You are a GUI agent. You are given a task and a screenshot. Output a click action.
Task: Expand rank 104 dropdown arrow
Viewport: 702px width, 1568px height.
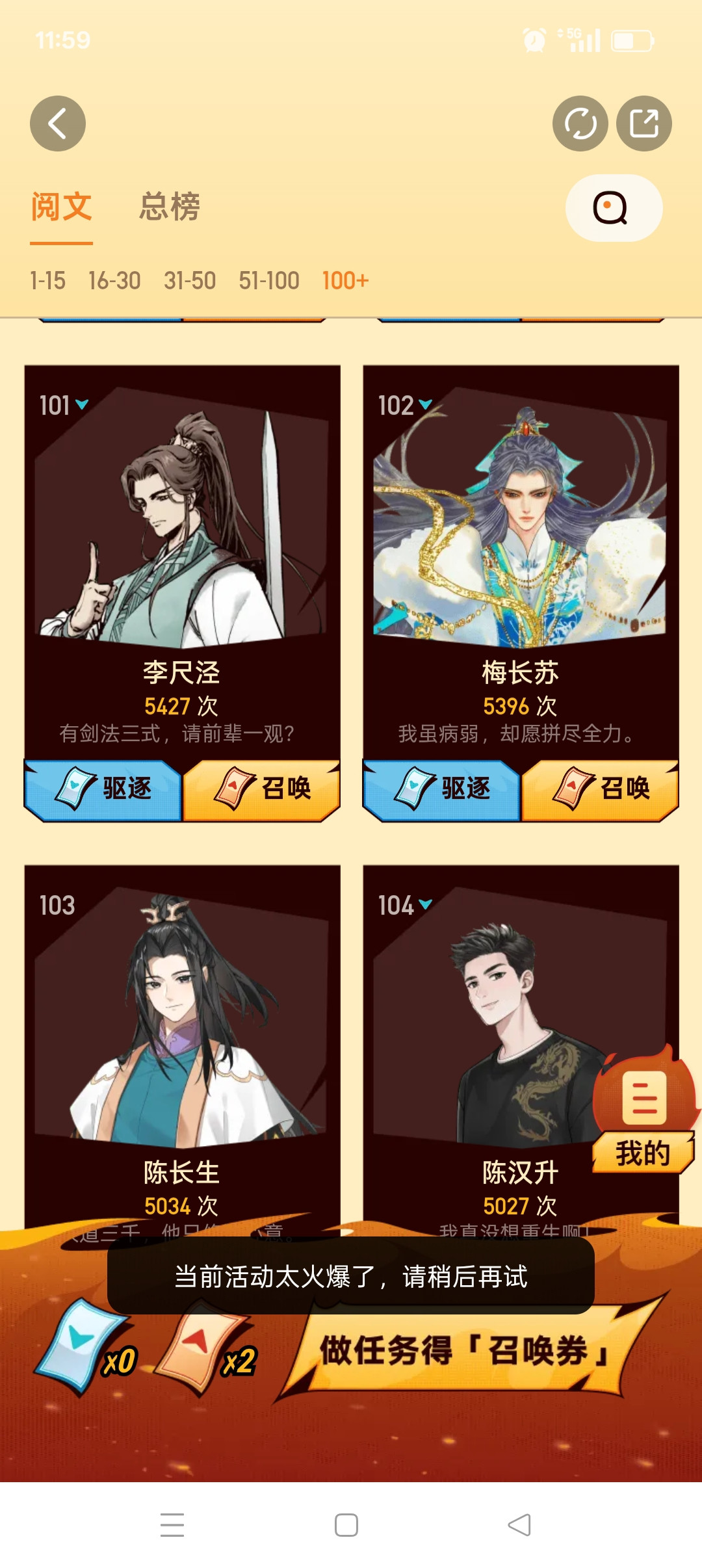(x=425, y=904)
